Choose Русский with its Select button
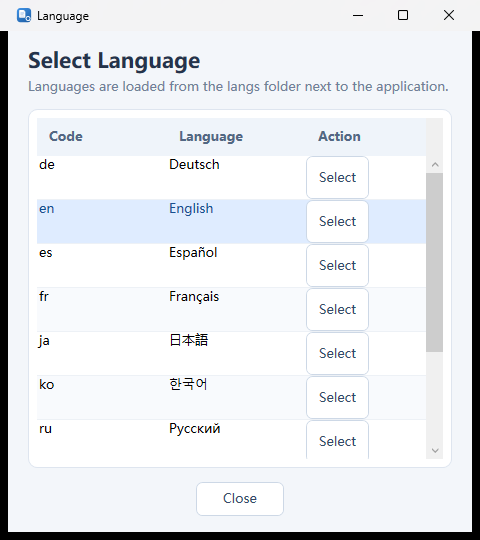The image size is (480, 540). (337, 440)
